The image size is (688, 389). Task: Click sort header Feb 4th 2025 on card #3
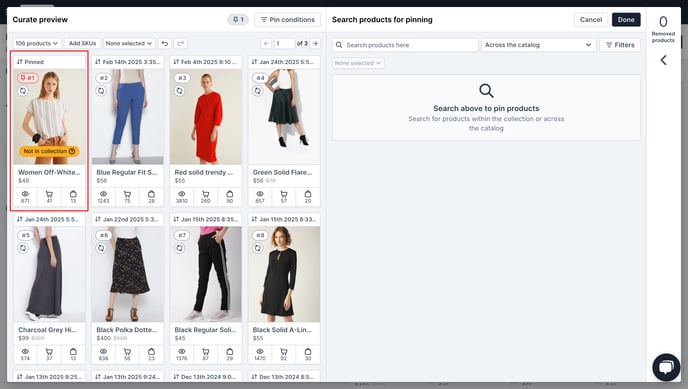tap(206, 62)
